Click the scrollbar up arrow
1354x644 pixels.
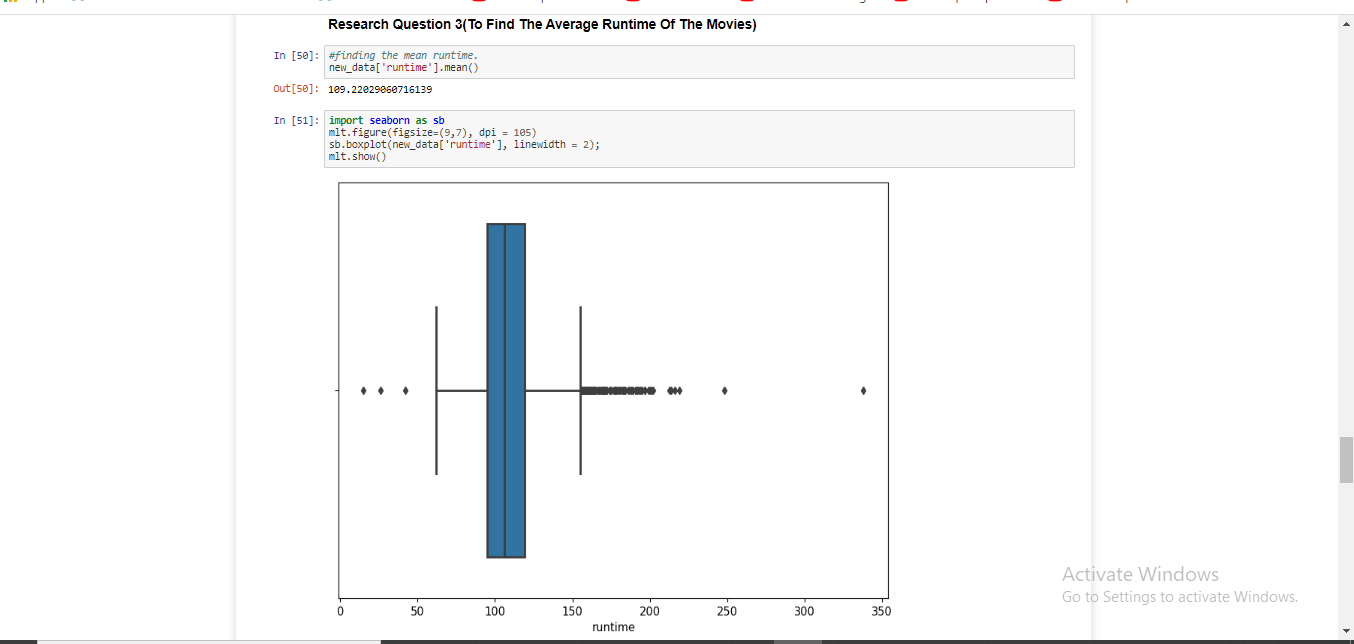click(x=1345, y=22)
